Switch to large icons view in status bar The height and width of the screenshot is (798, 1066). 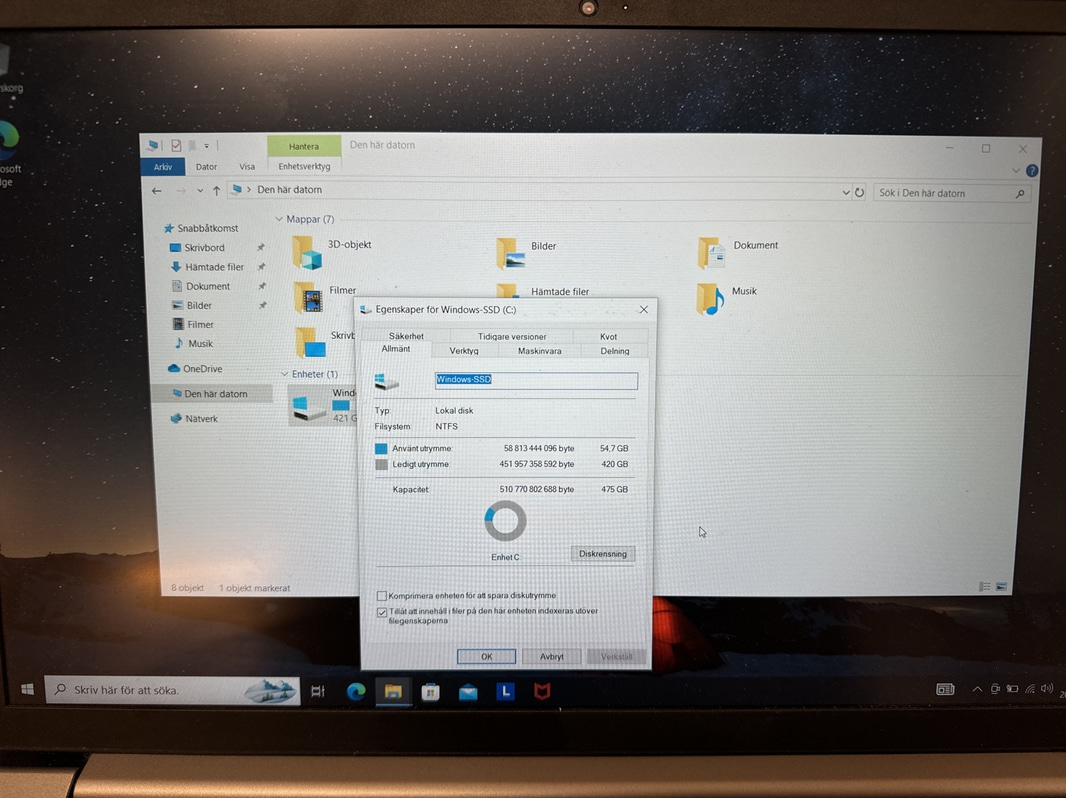click(1001, 587)
